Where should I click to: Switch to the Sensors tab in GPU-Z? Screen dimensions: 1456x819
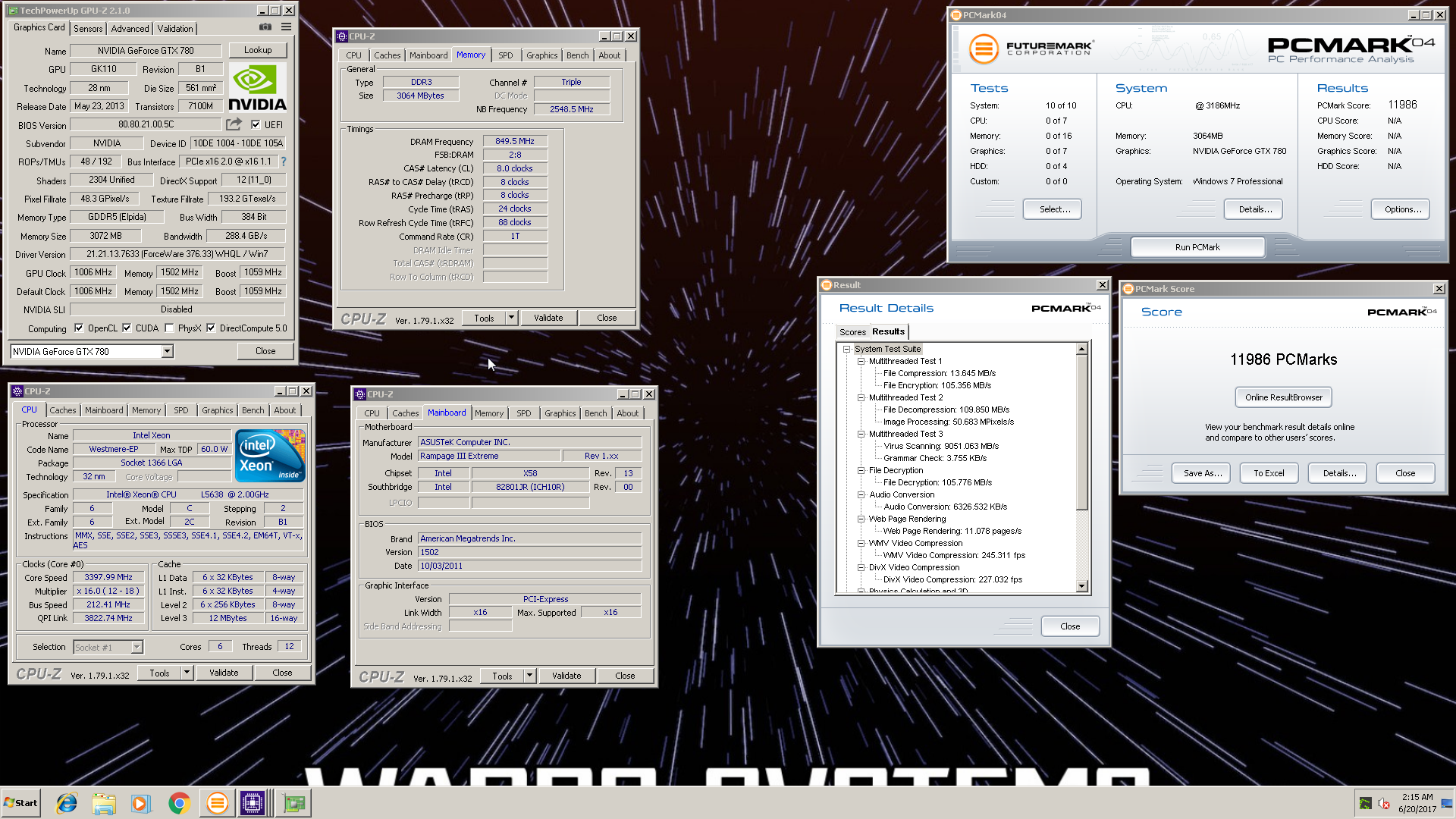click(88, 29)
